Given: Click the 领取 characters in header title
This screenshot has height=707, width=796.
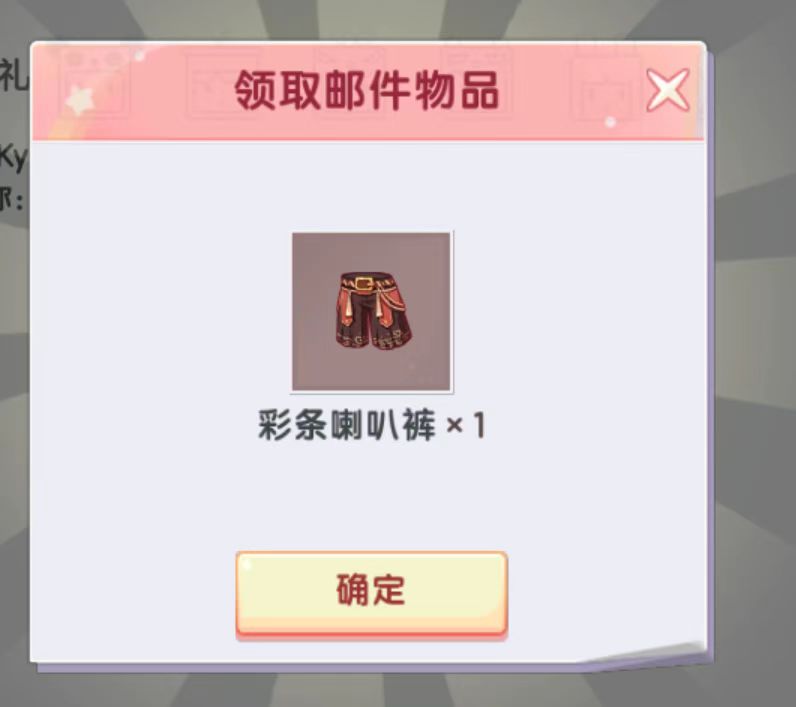Looking at the screenshot, I should click(277, 90).
